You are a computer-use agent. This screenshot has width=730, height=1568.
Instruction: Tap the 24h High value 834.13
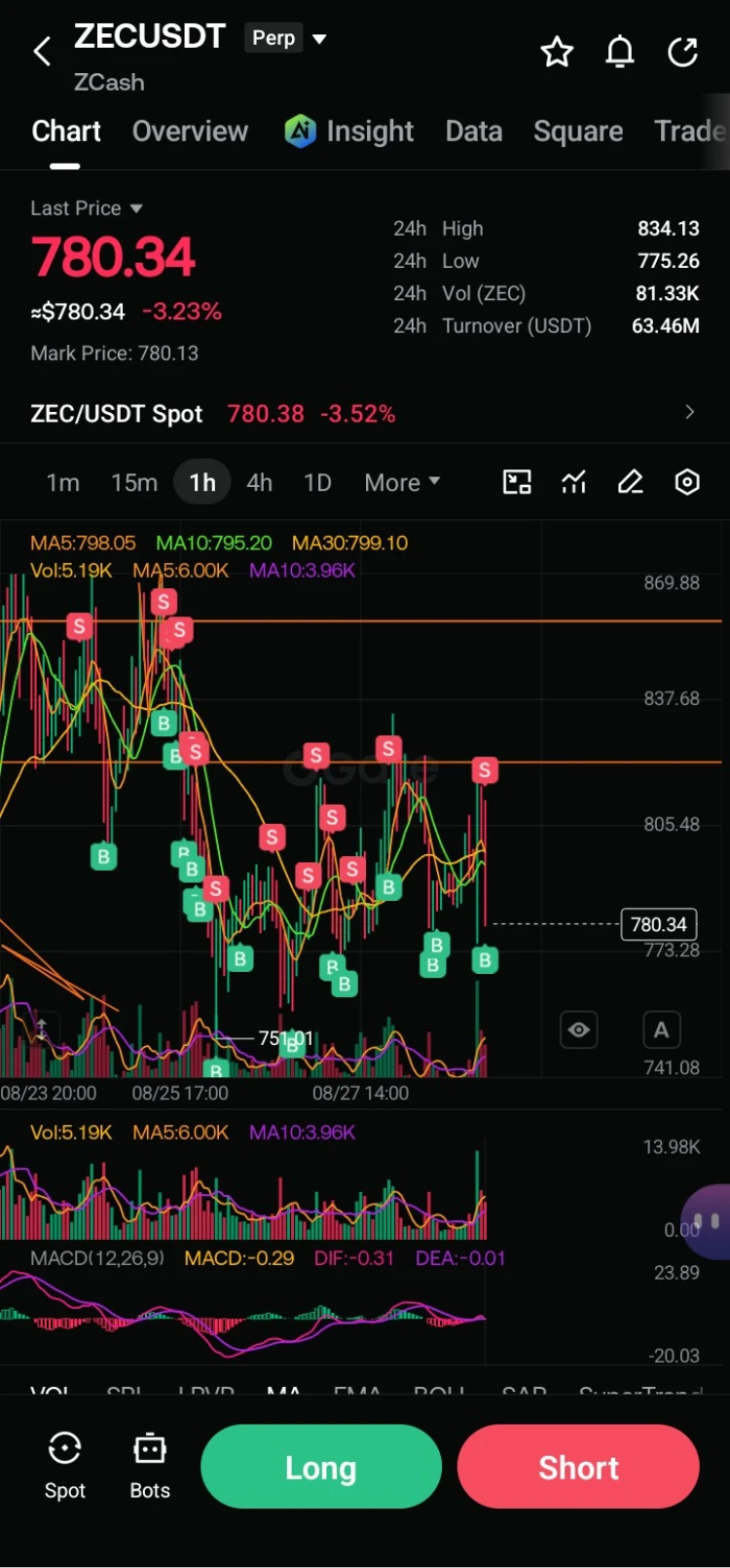point(668,229)
